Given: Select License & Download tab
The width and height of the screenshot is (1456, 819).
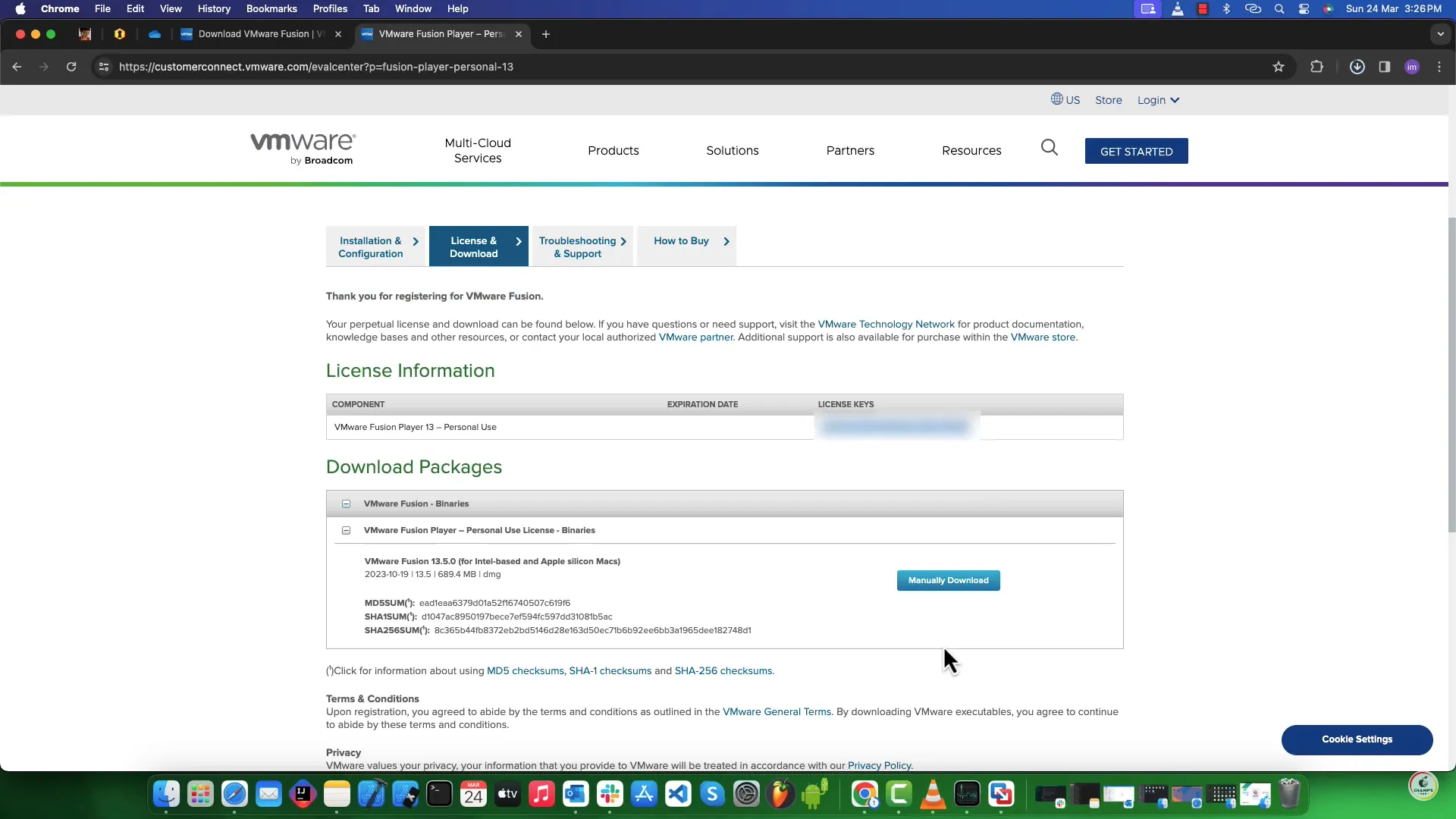Looking at the screenshot, I should point(479,246).
